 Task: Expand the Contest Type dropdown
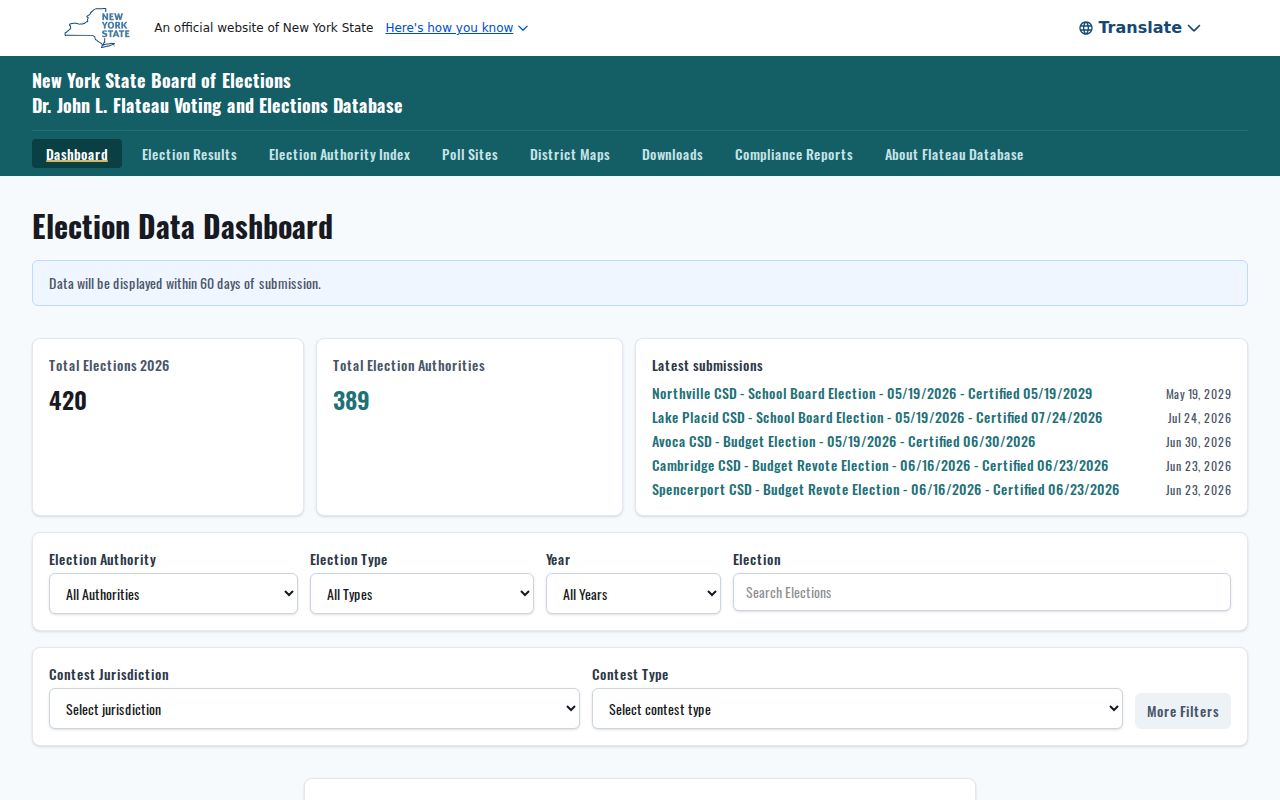[x=857, y=709]
